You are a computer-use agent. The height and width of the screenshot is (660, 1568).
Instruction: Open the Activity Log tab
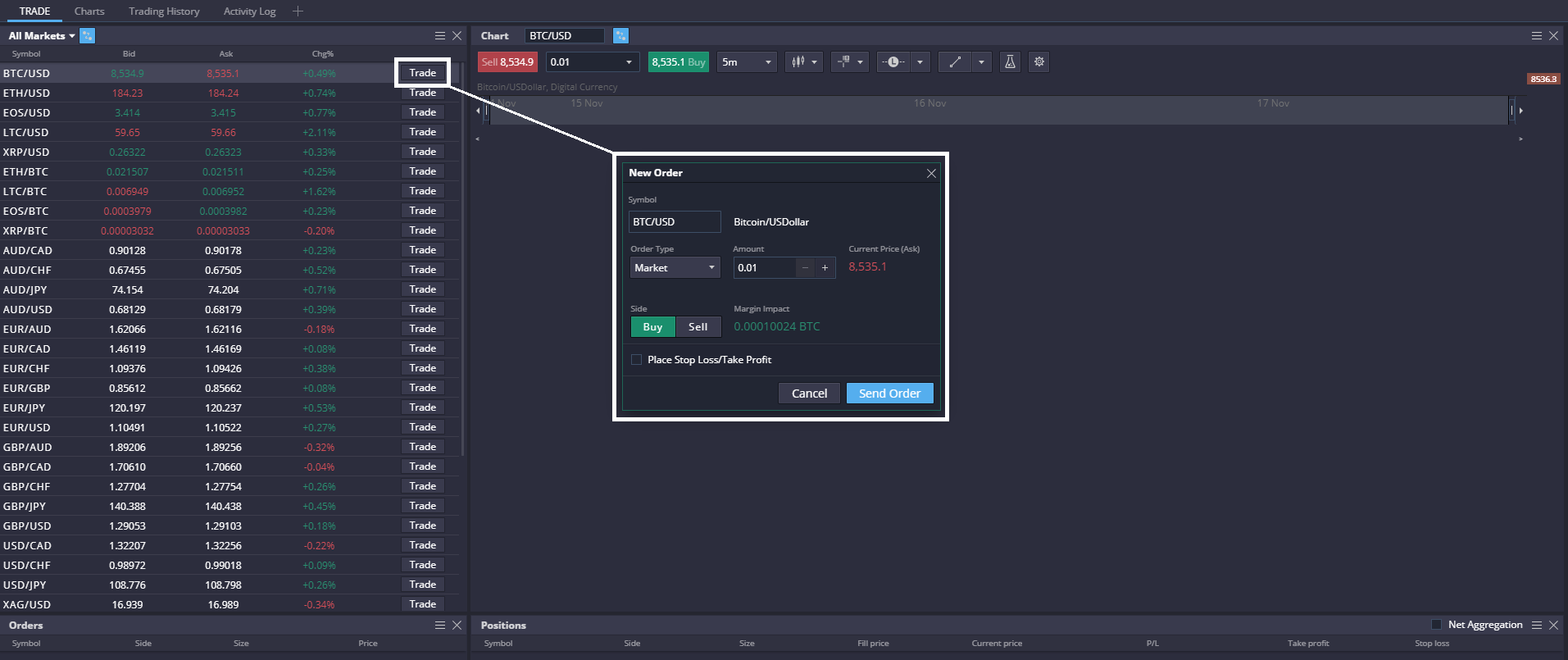pos(249,11)
